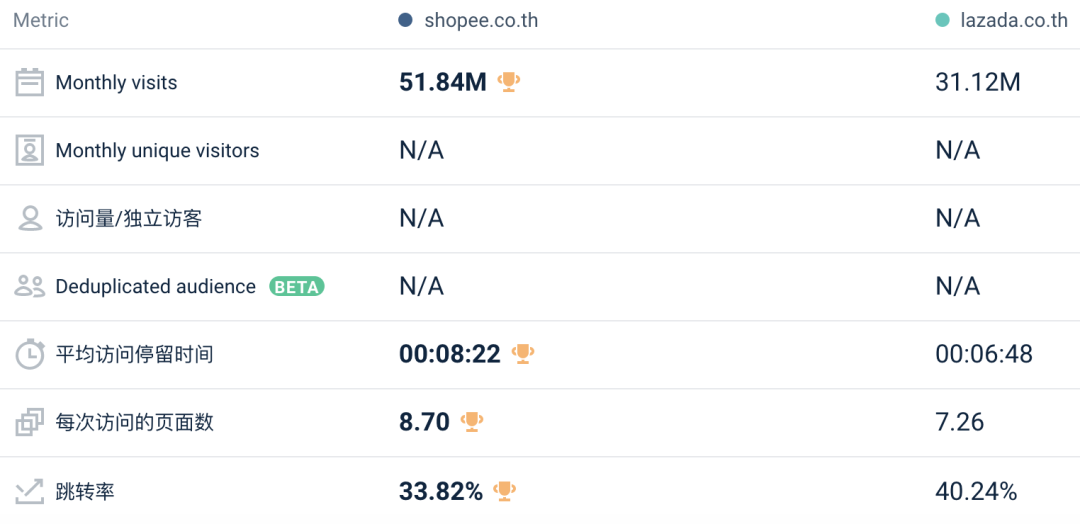Click the trophy beside 33.82%

click(505, 490)
